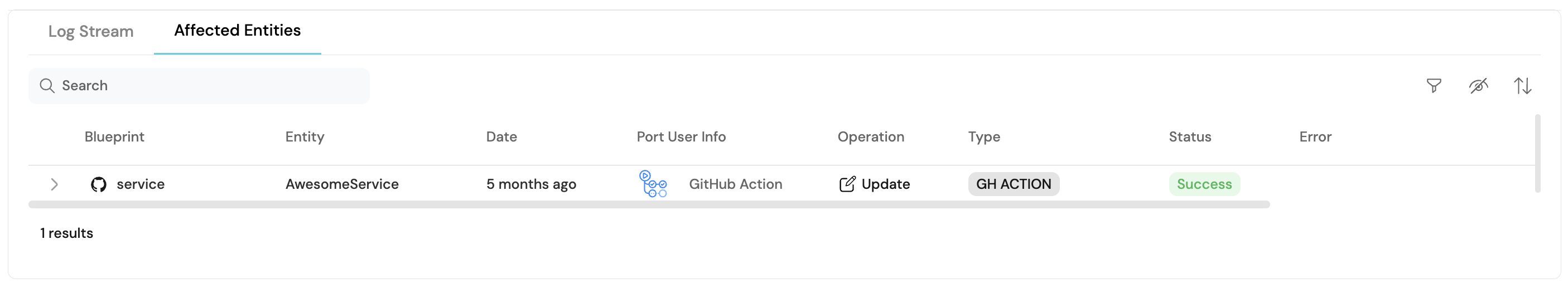1568x288 pixels.
Task: Click the GitHub Action workflow icon
Action: click(653, 183)
